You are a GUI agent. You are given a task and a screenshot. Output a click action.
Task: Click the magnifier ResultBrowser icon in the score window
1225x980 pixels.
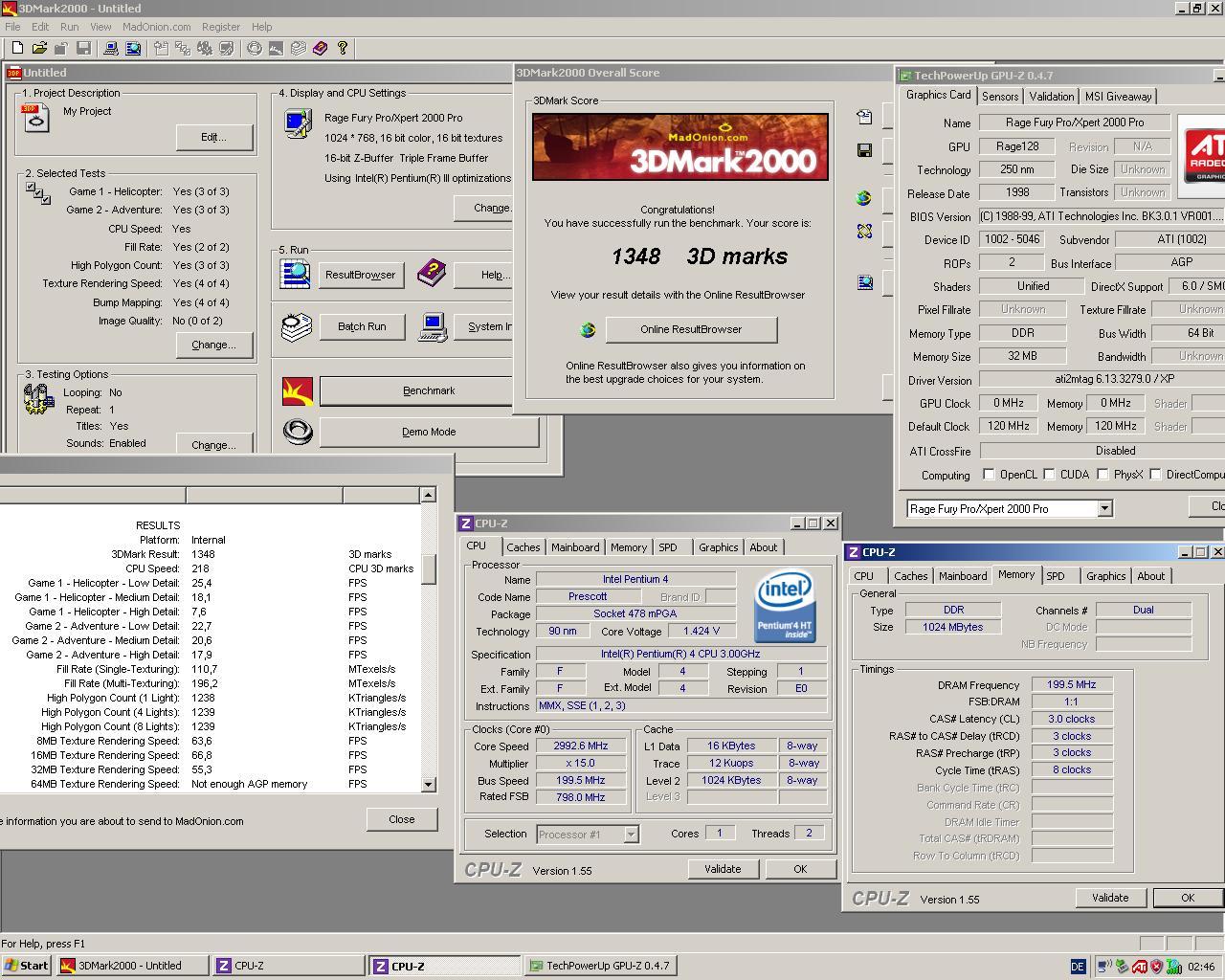click(x=864, y=282)
